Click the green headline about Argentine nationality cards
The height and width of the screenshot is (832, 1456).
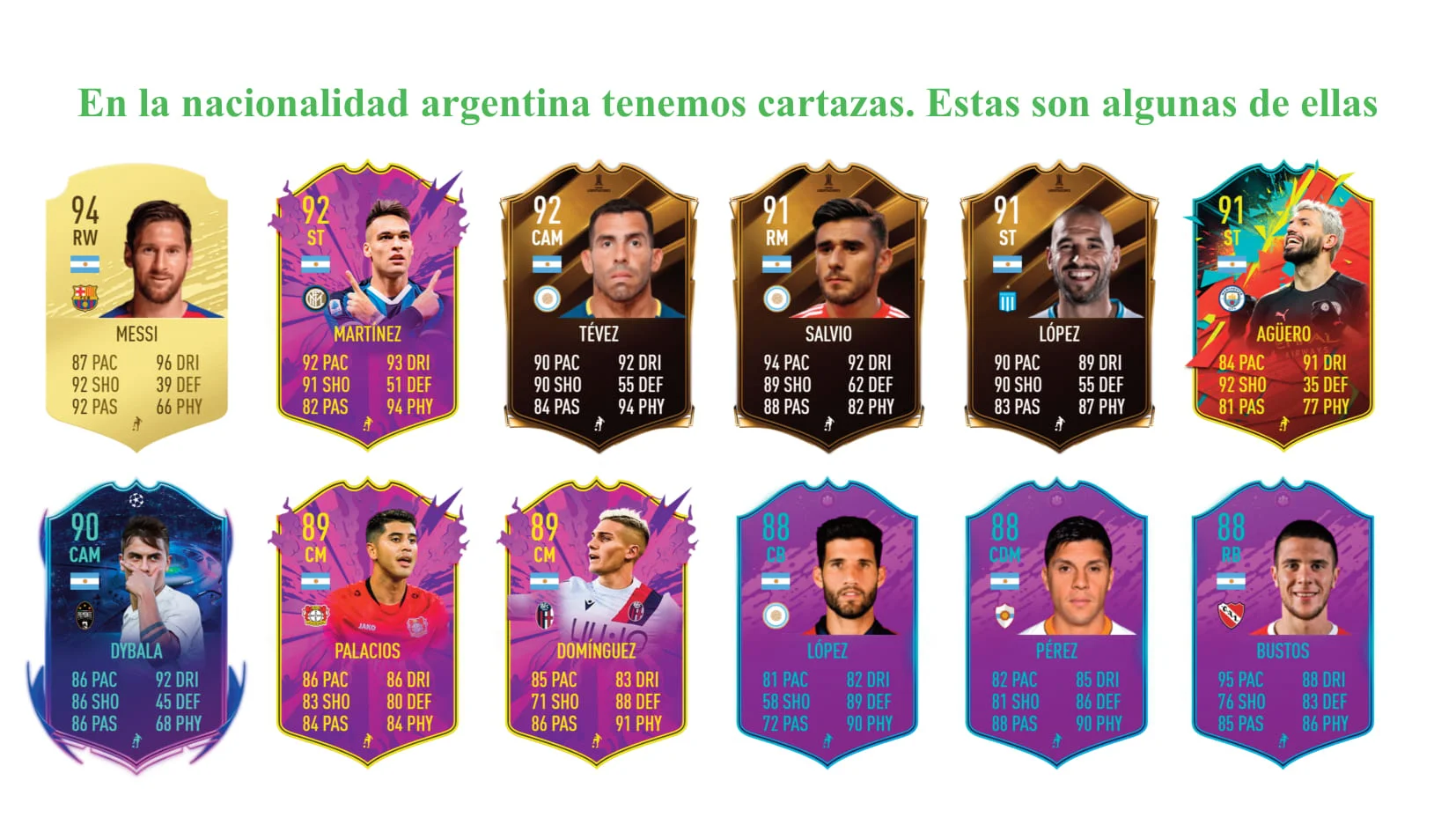pyautogui.click(x=727, y=103)
